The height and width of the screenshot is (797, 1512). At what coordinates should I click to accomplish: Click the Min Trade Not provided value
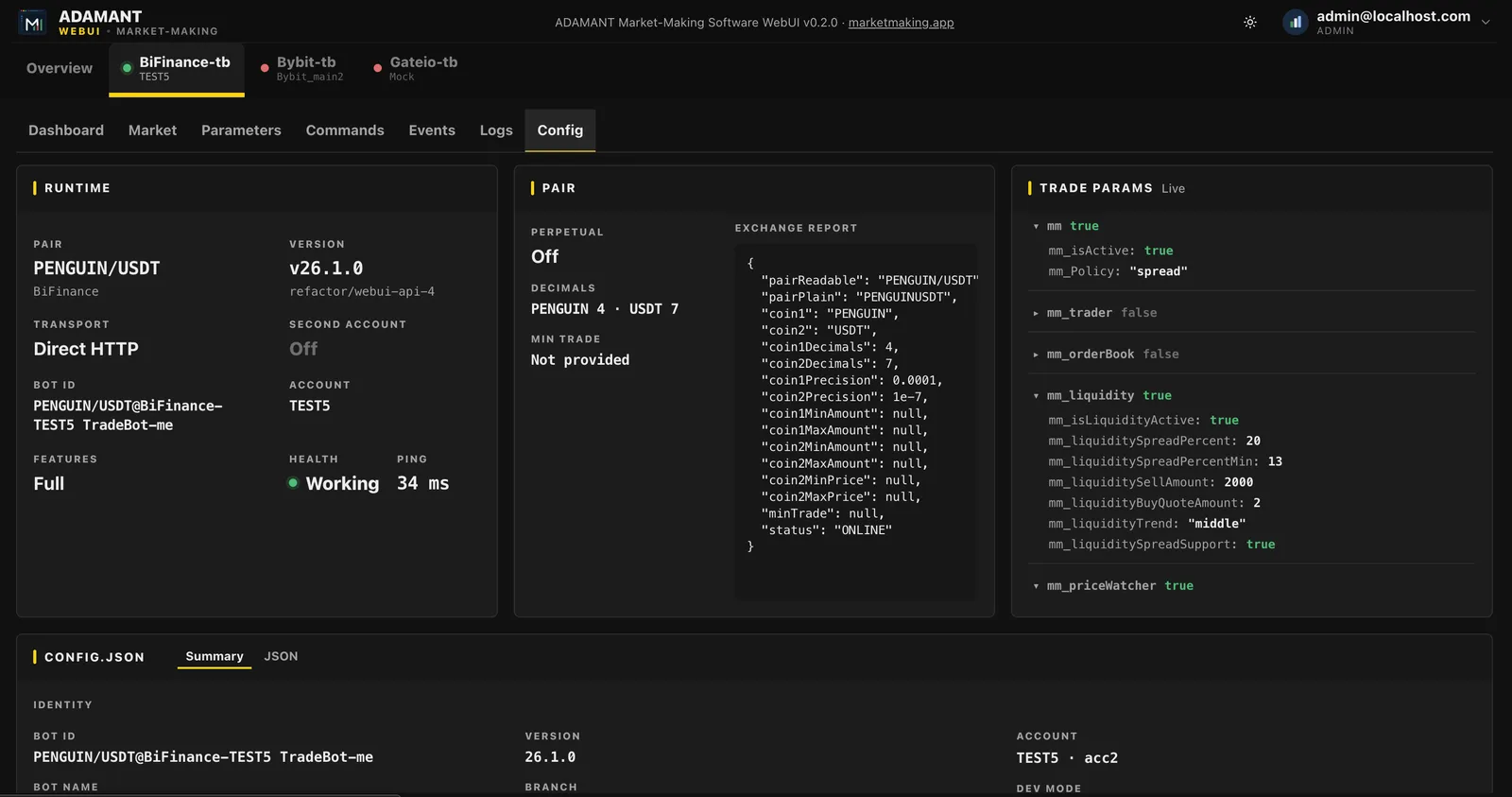tap(580, 360)
